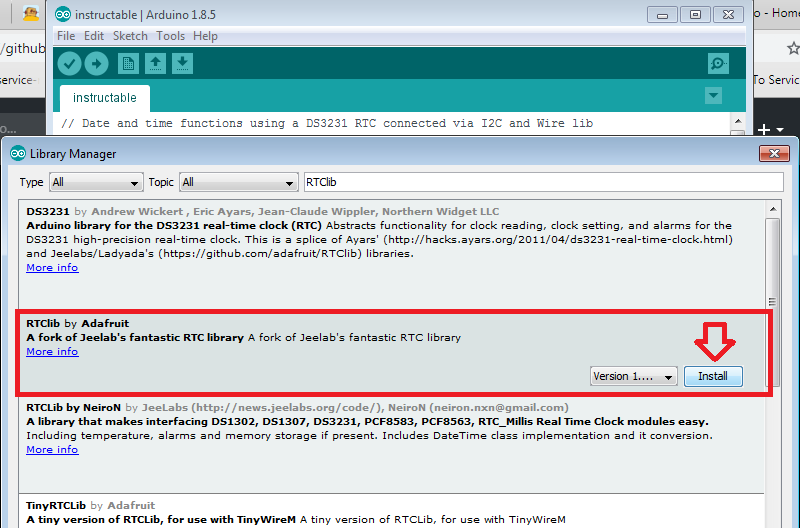Click the browser new tab plus icon
This screenshot has height=528, width=800.
click(764, 130)
